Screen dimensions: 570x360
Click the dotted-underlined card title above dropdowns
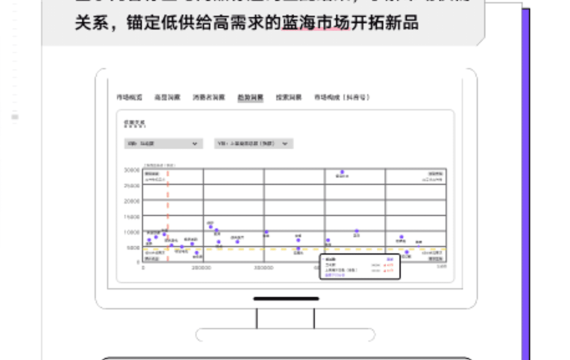pyautogui.click(x=135, y=123)
